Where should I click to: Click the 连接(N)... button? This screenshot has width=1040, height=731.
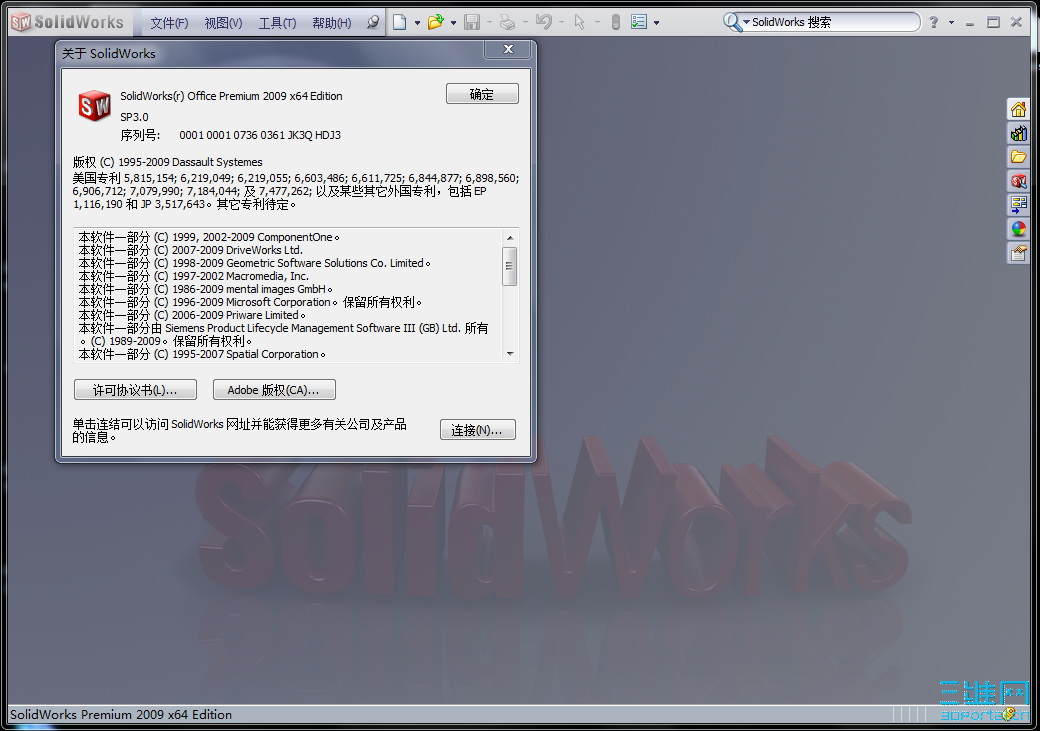(x=478, y=430)
